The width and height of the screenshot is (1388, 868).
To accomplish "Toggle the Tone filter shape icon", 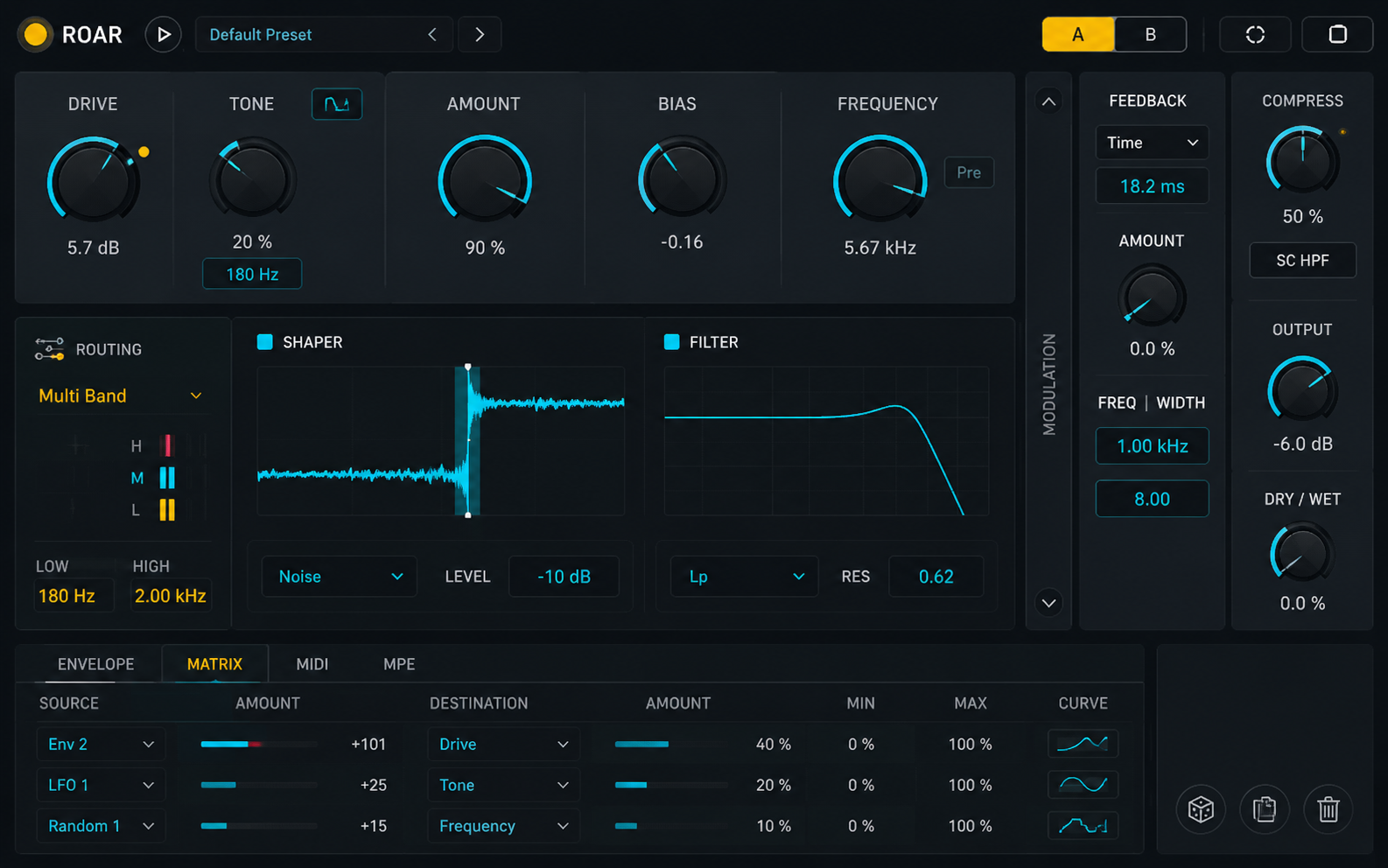I will tap(337, 104).
